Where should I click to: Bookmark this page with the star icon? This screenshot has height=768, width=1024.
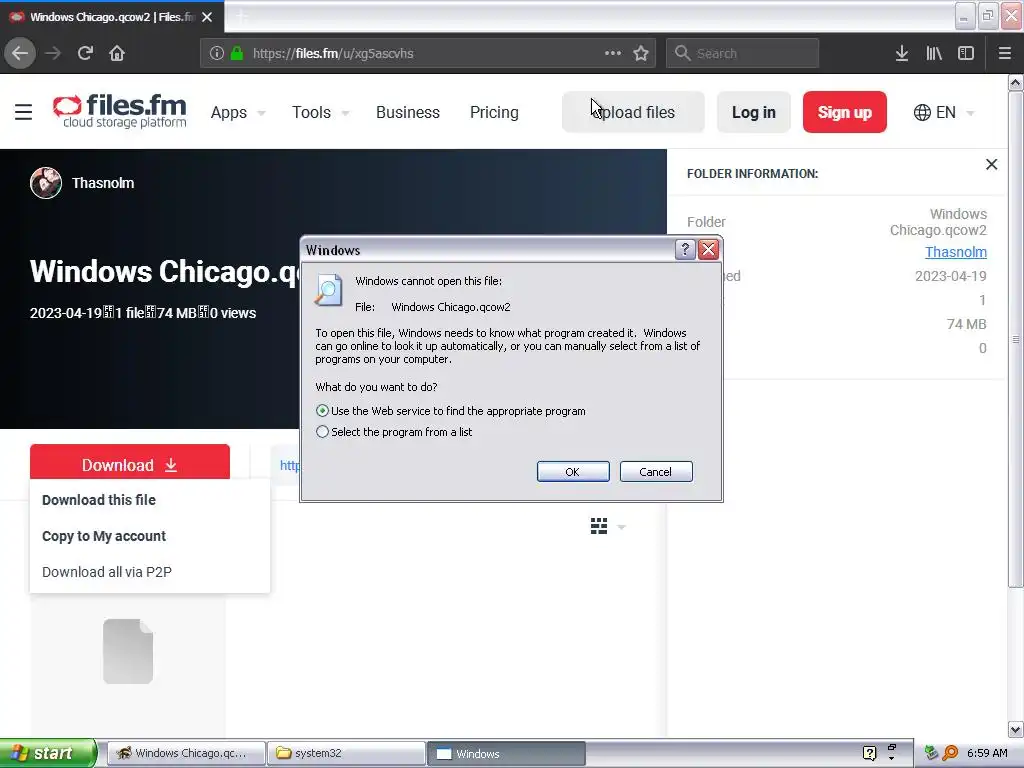coord(641,53)
